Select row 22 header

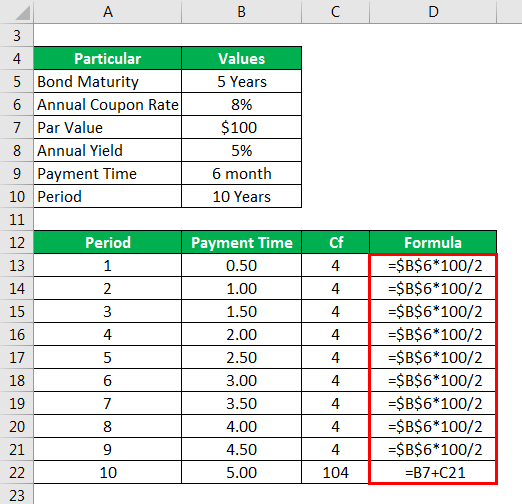point(17,472)
